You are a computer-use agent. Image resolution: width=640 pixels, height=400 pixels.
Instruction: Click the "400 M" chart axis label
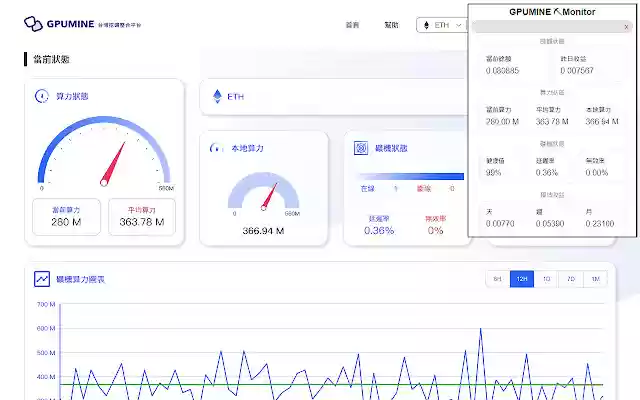pos(46,377)
